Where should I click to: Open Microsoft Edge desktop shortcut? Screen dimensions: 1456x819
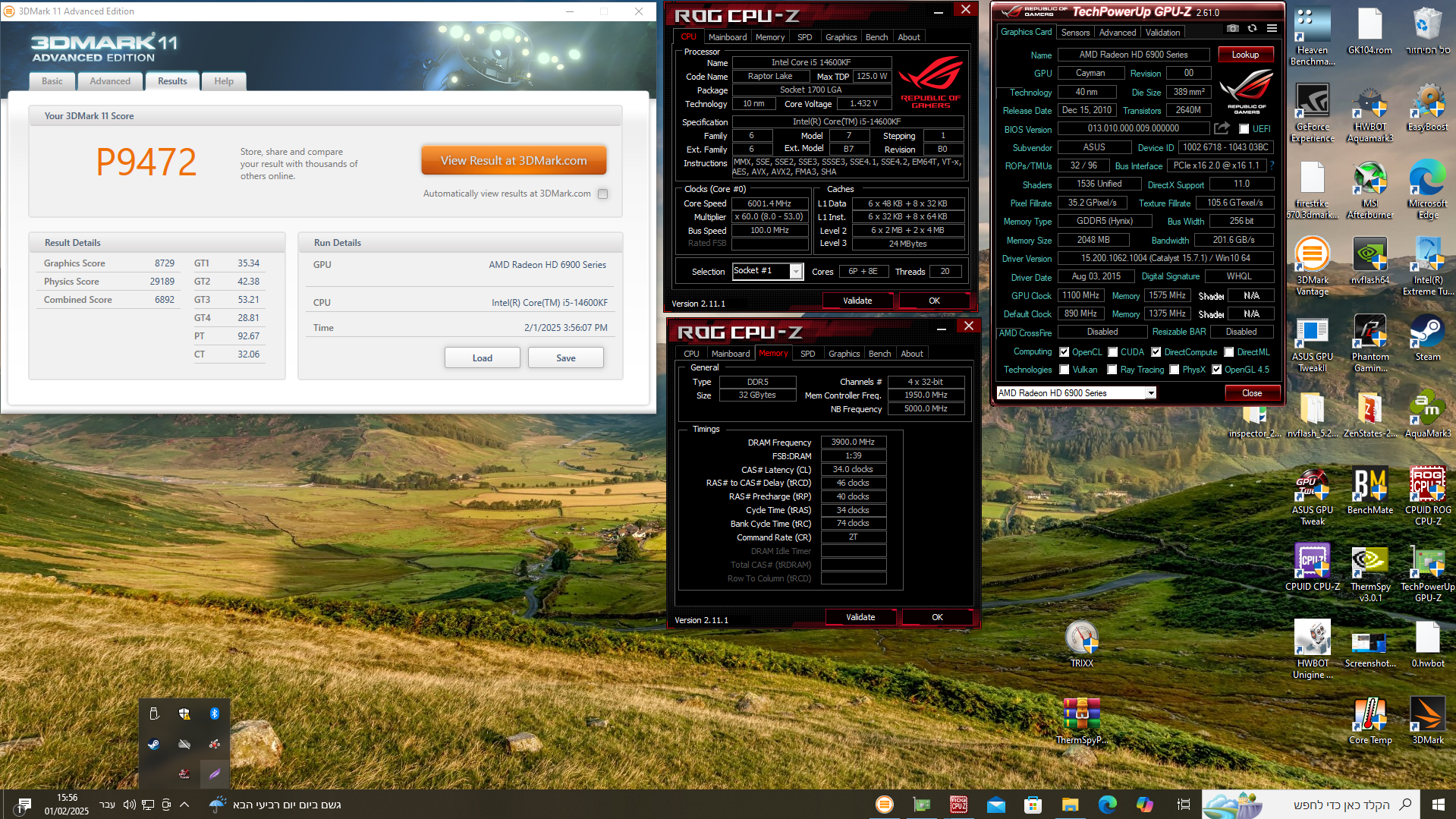1428,190
